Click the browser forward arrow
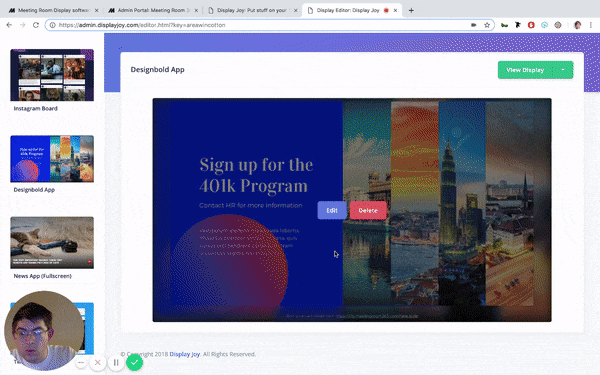This screenshot has width=600, height=375. (23, 25)
